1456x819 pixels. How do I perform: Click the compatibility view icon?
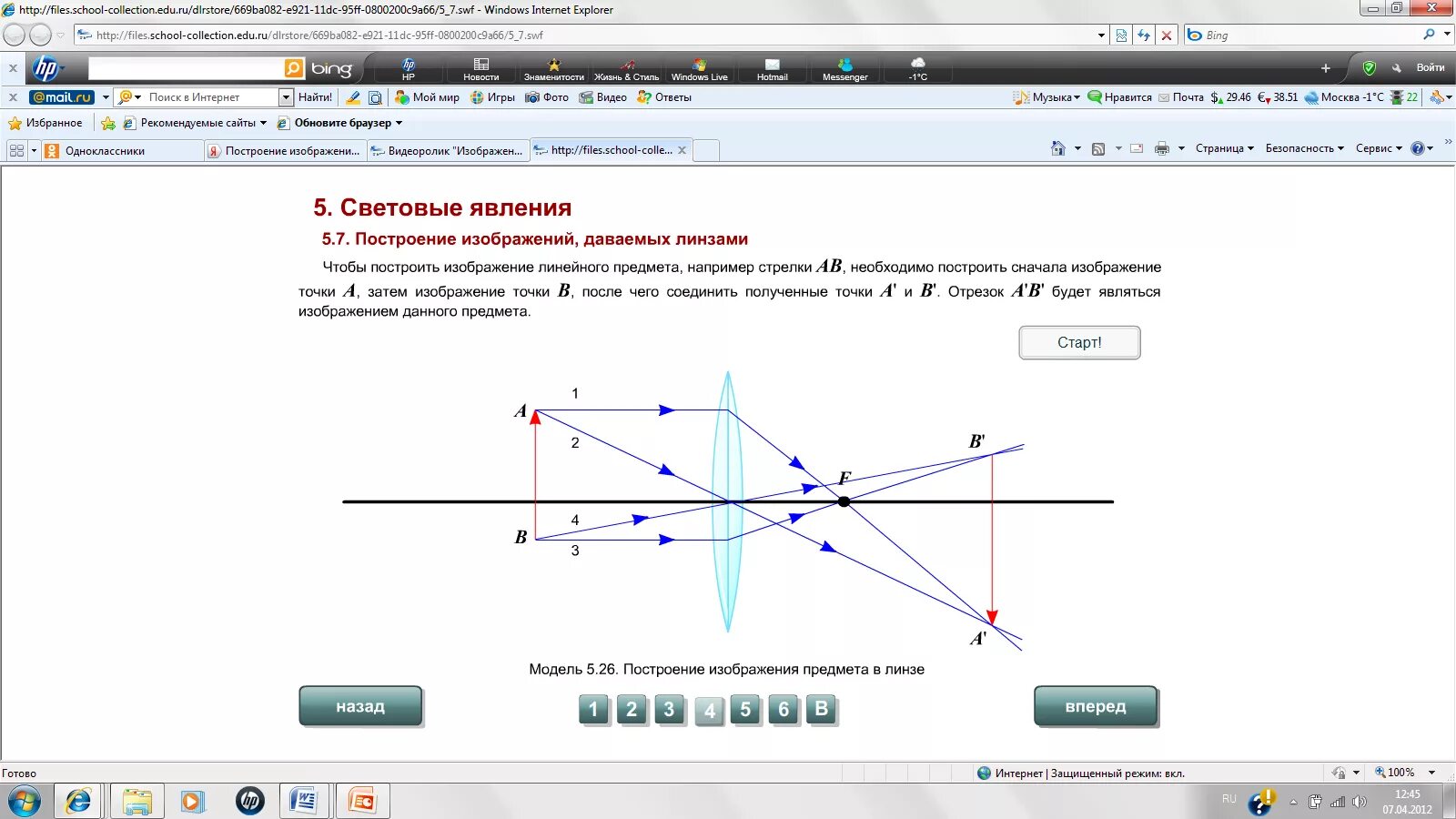[x=1121, y=35]
